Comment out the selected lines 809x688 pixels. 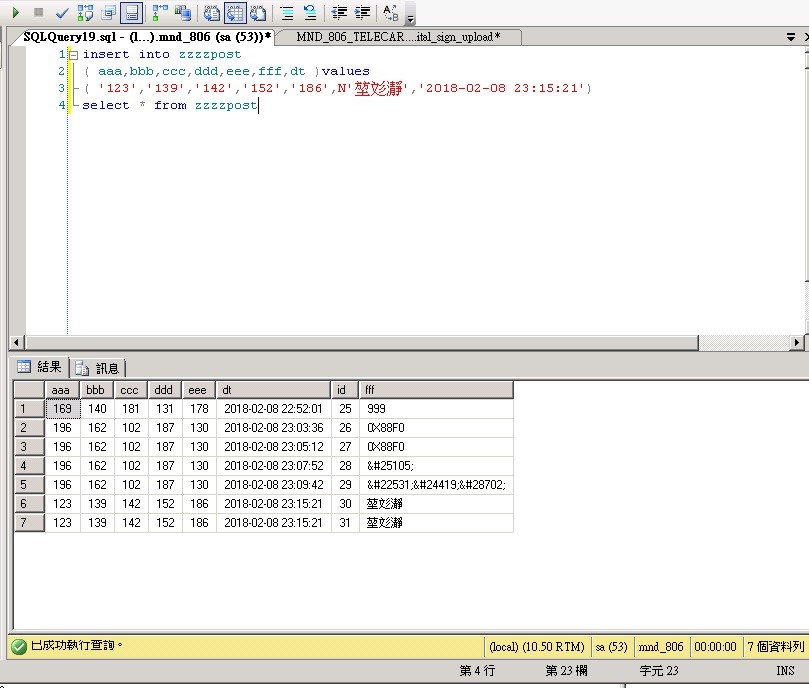(287, 13)
